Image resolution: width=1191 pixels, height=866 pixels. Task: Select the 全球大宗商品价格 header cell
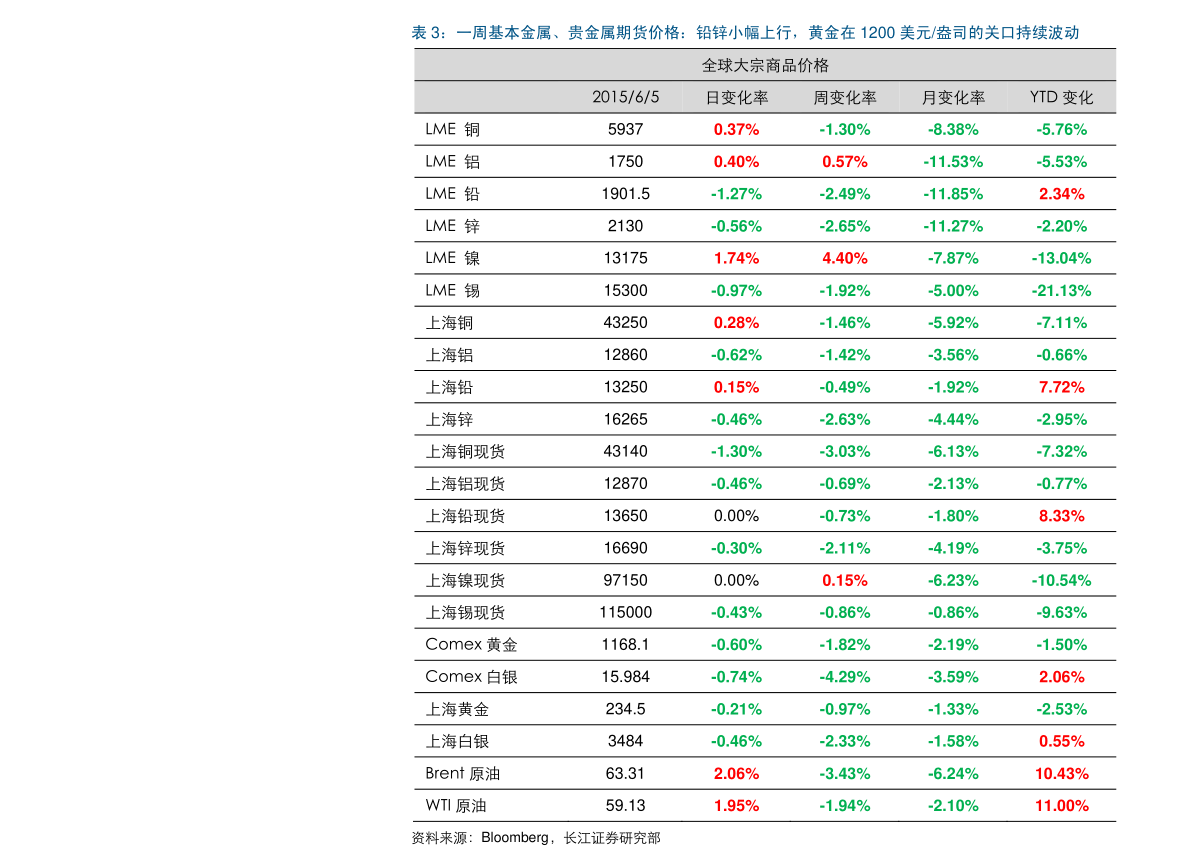pyautogui.click(x=765, y=65)
